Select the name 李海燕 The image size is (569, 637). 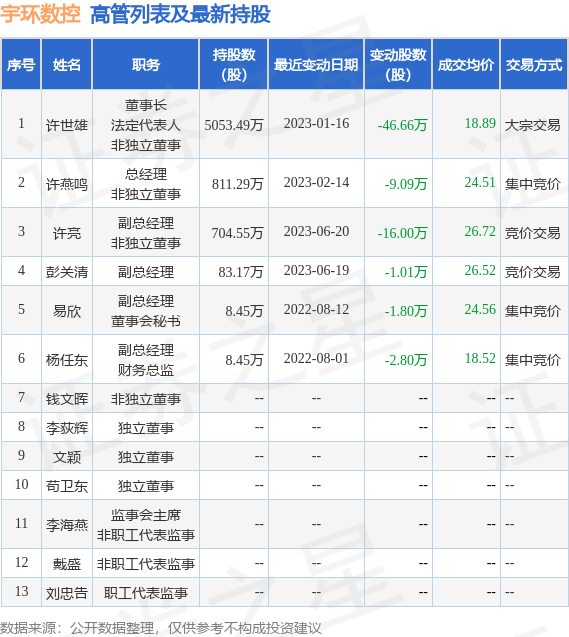(x=67, y=525)
